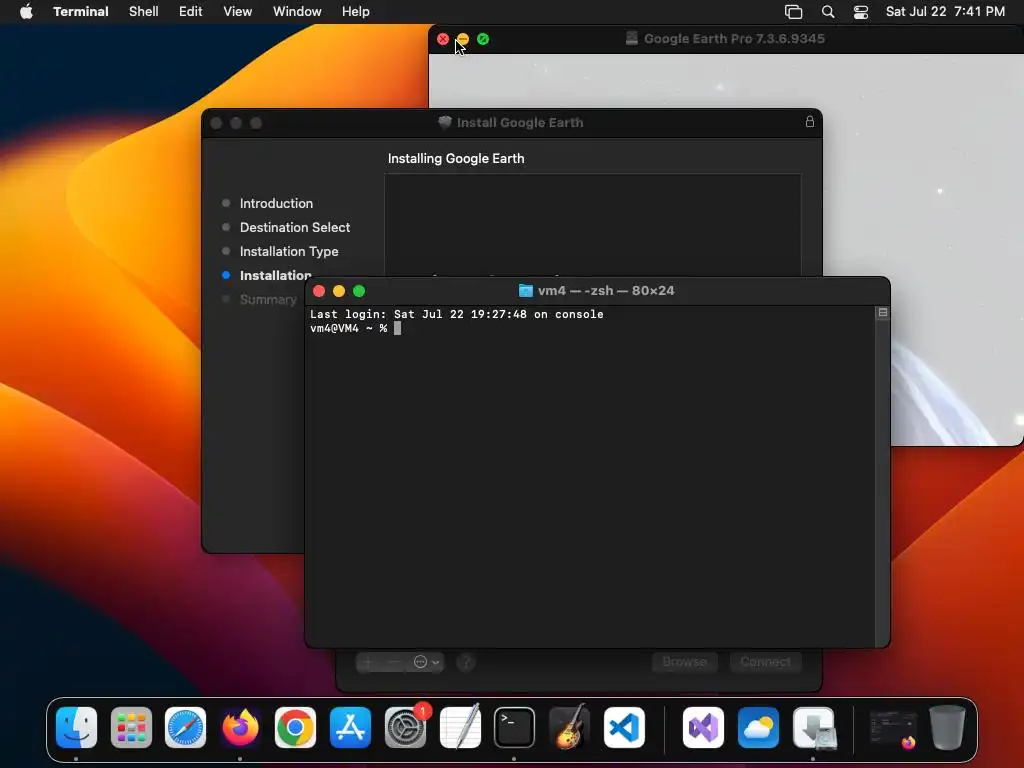Viewport: 1024px width, 768px height.
Task: Open the Window menu
Action: point(297,11)
